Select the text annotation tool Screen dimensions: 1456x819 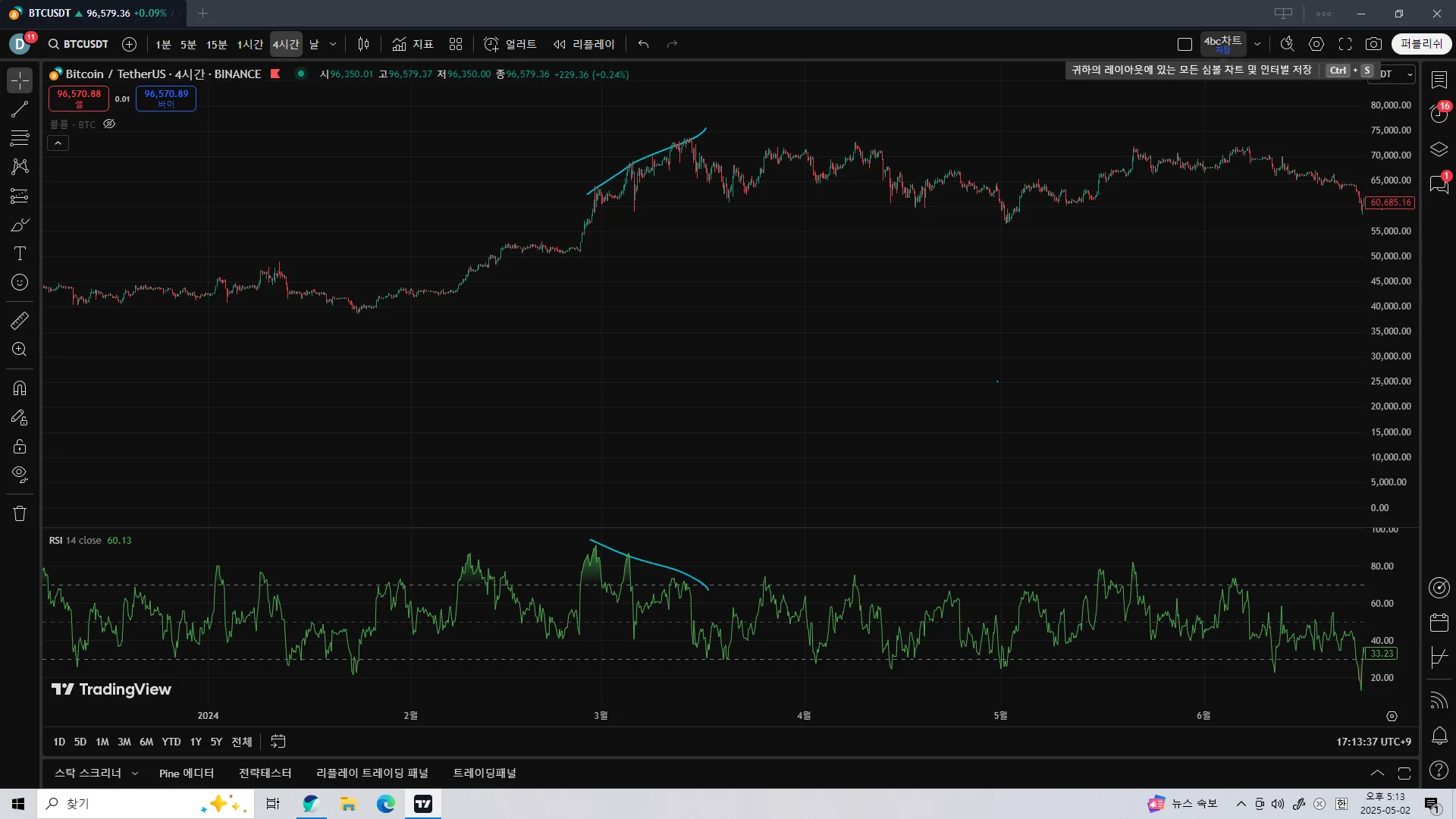tap(20, 253)
